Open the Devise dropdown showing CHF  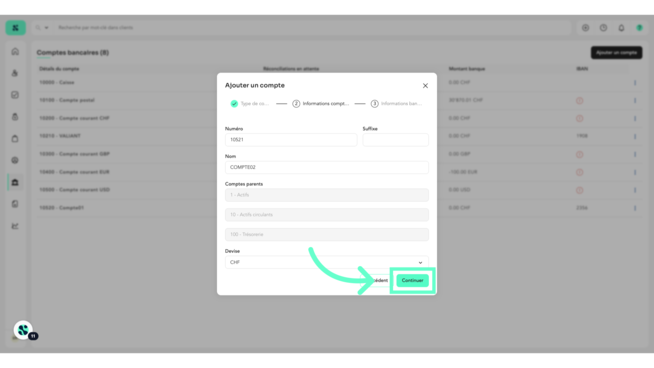pos(327,262)
